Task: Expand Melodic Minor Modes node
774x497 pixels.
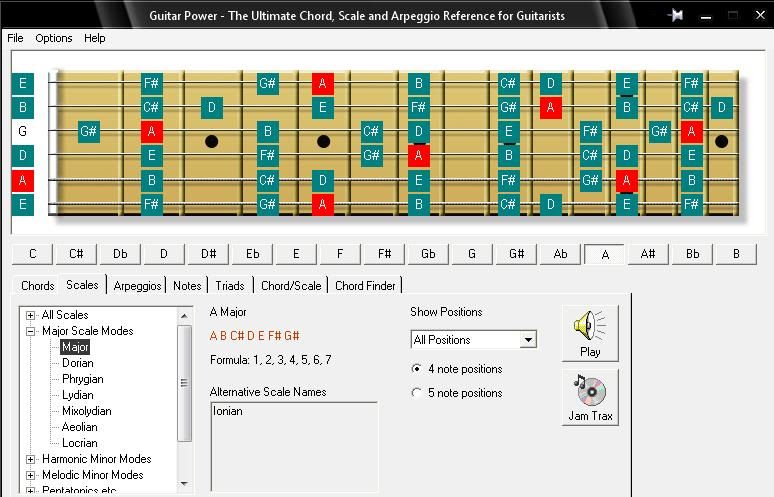Action: pos(31,475)
